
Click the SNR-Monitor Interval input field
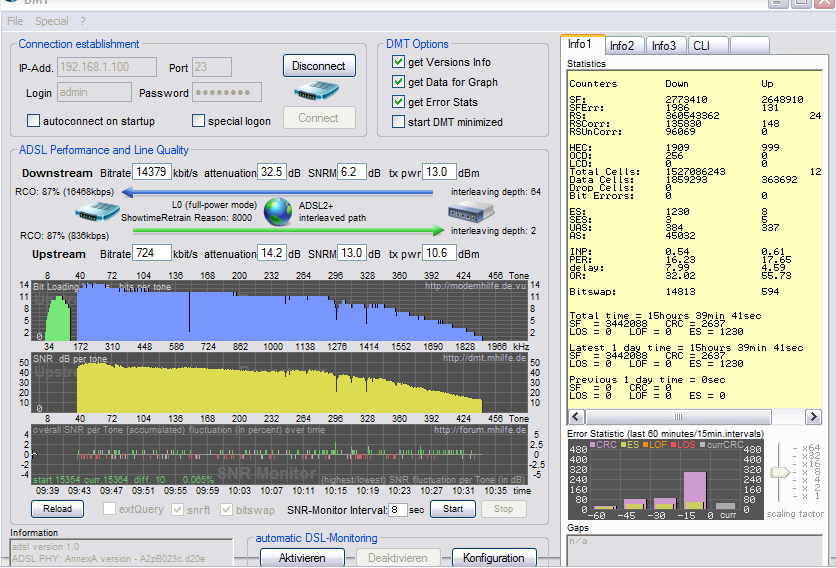tap(398, 509)
